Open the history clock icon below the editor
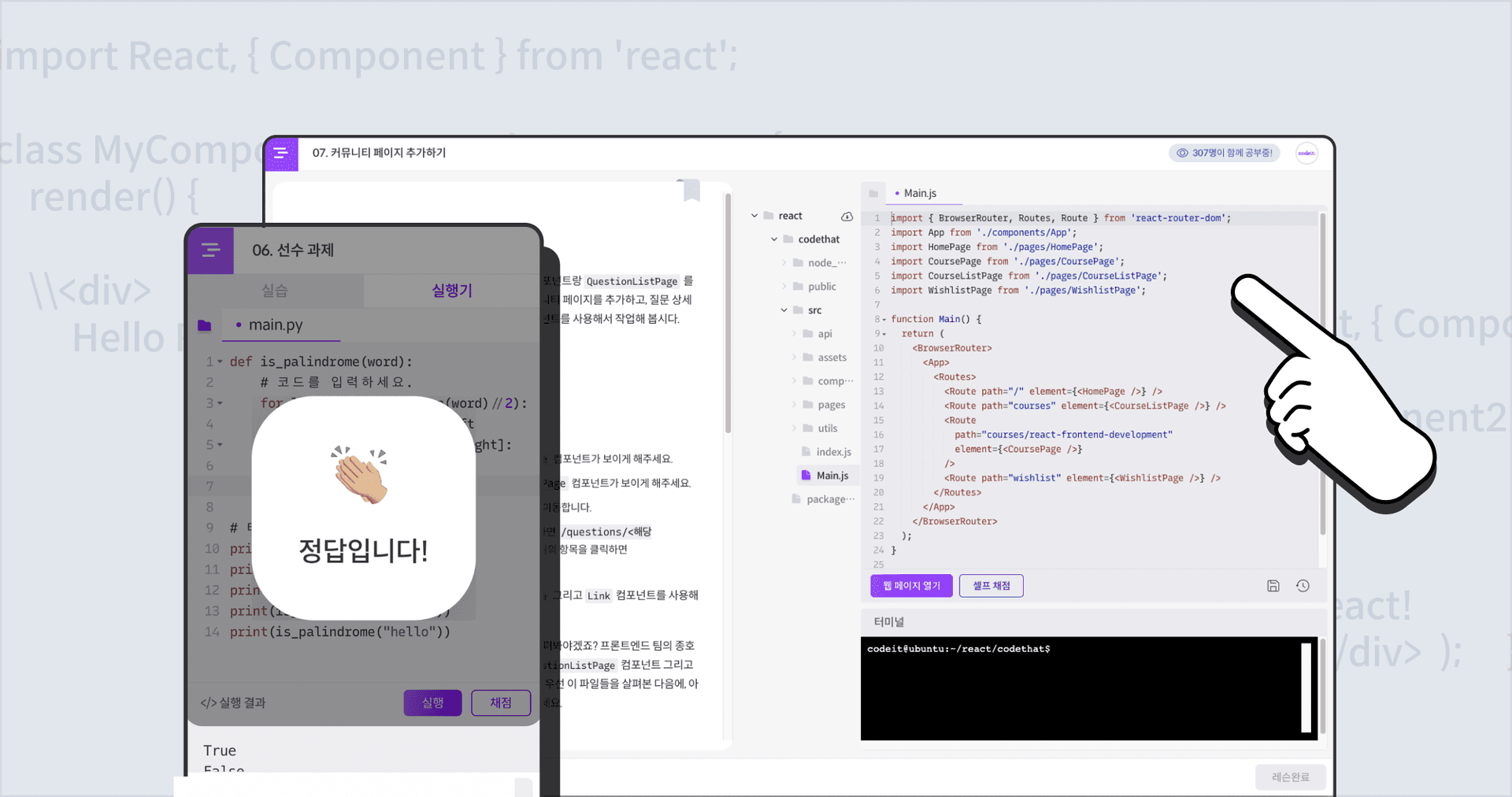The height and width of the screenshot is (797, 1512). (1303, 586)
